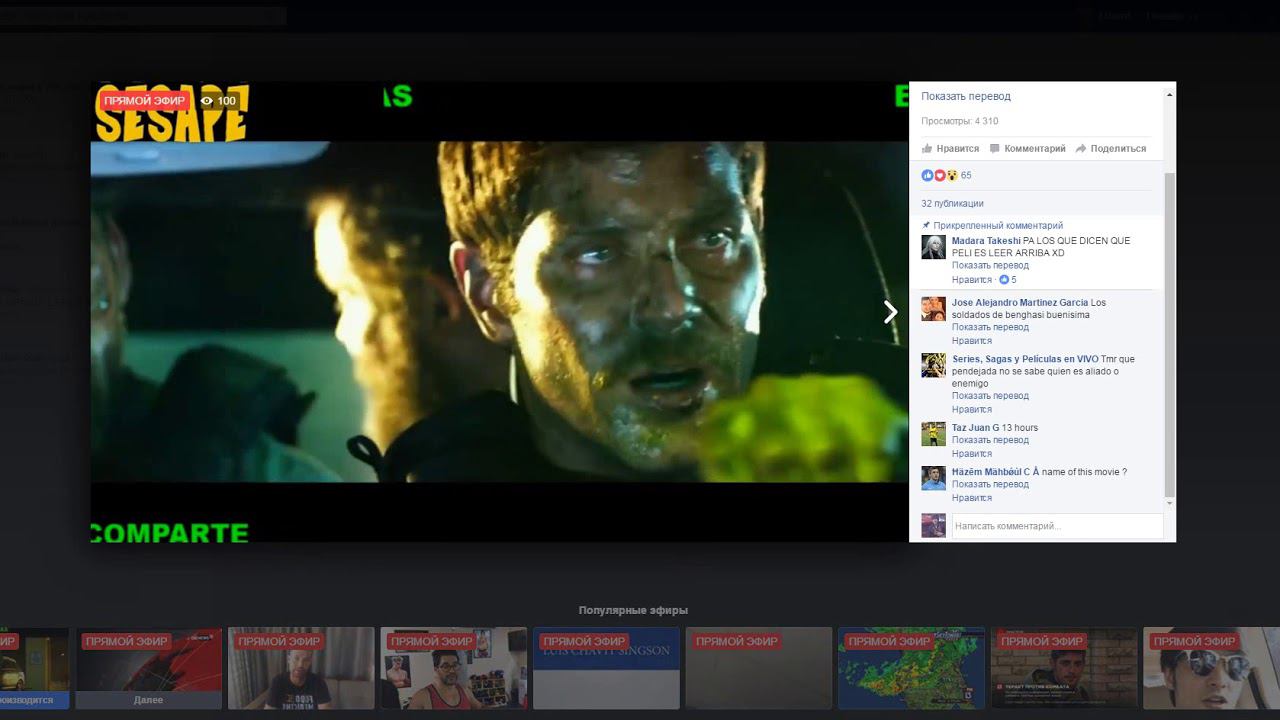Click the scrollbar up arrow in the comments panel
The image size is (1280, 720).
pos(1170,95)
